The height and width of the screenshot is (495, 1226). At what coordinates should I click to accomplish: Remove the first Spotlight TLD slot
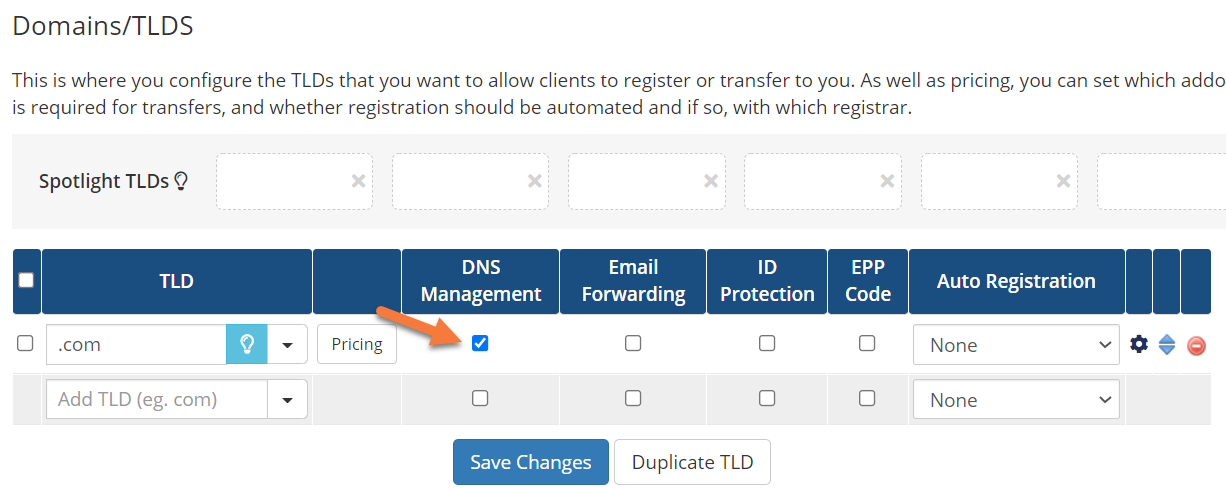(x=358, y=181)
